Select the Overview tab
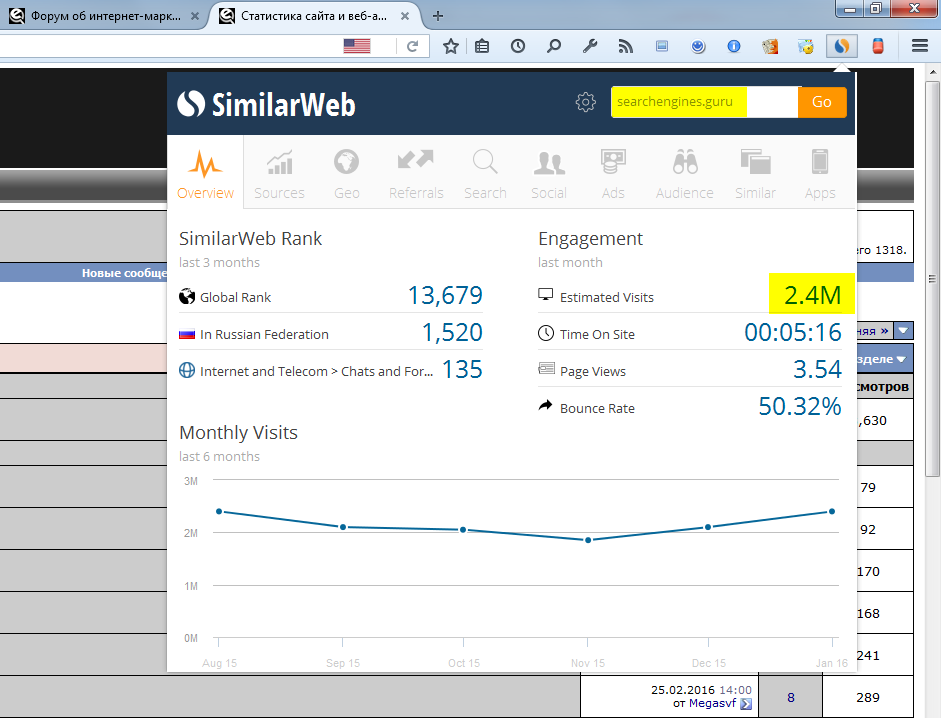 pyautogui.click(x=206, y=174)
